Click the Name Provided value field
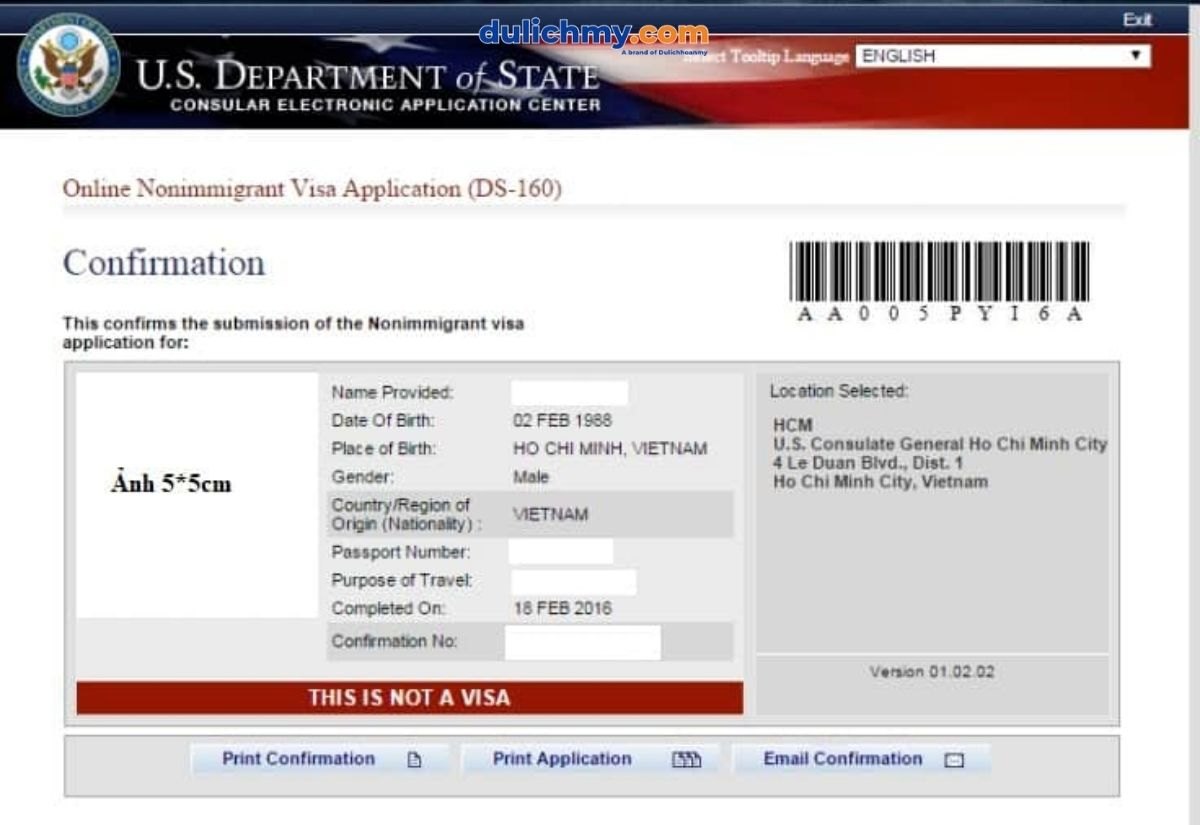 pyautogui.click(x=569, y=393)
